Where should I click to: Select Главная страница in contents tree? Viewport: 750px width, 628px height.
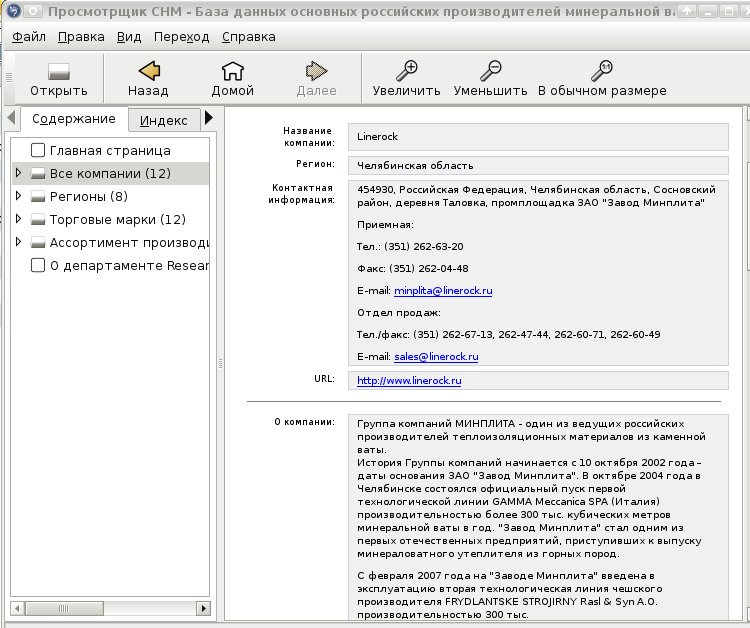point(110,151)
